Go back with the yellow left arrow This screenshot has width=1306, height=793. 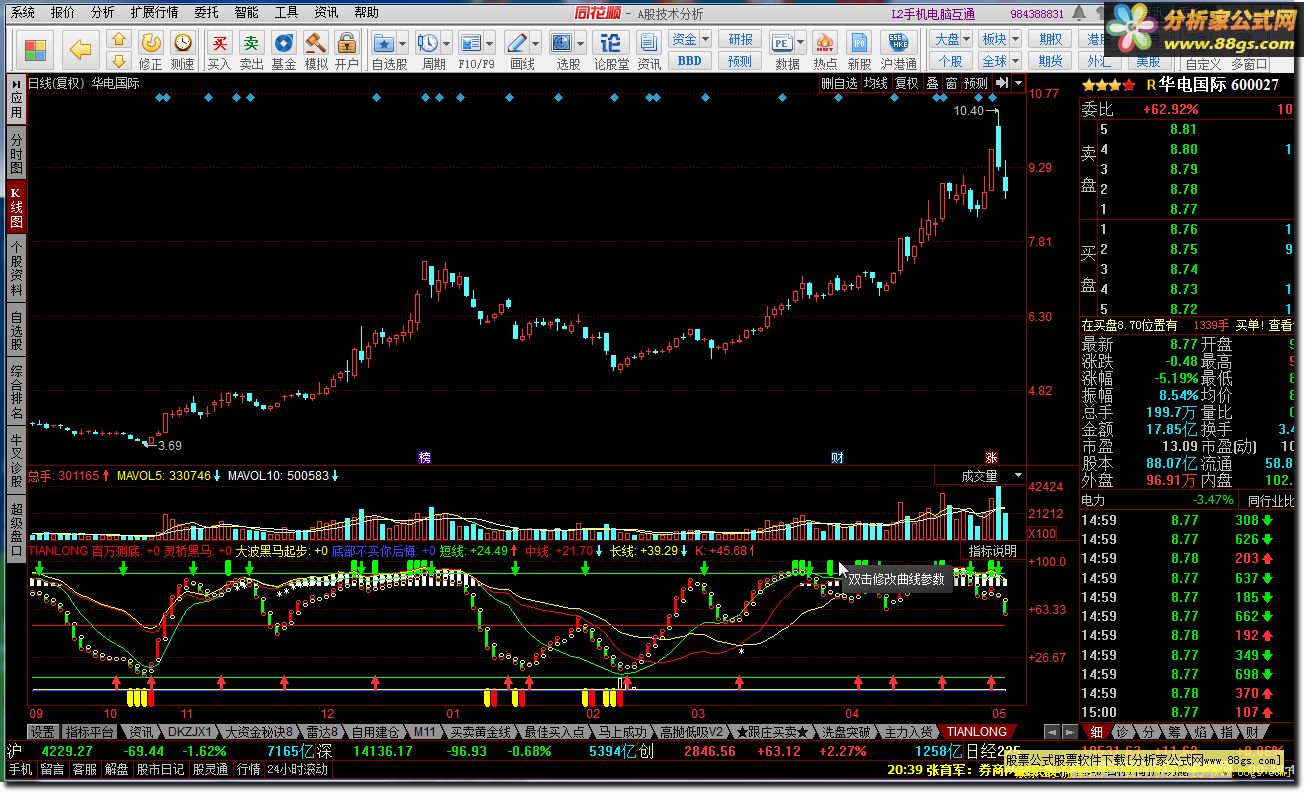(81, 50)
